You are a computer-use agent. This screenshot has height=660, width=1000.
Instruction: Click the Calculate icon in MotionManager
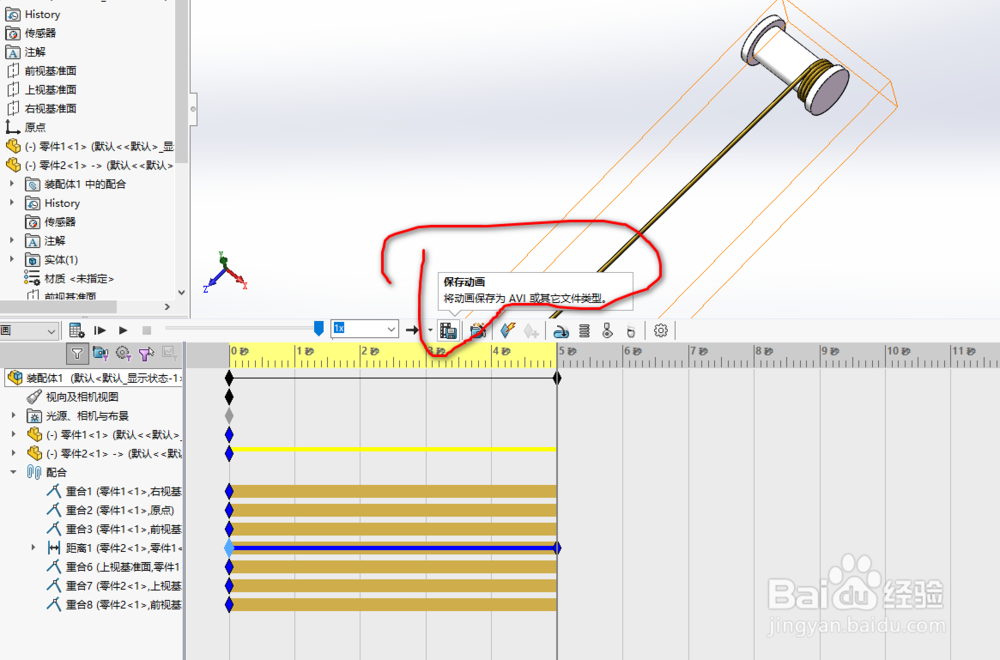(78, 330)
